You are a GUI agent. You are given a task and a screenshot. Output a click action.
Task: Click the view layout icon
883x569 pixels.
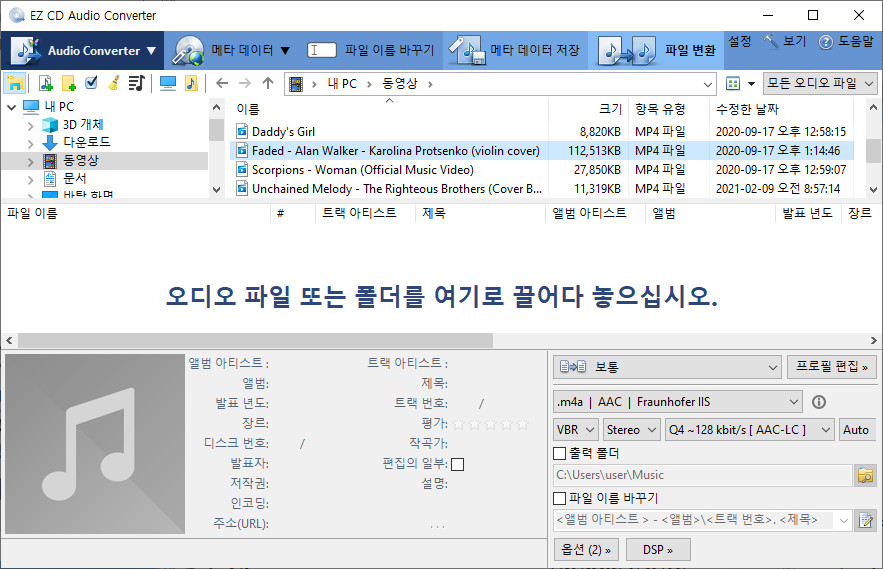pyautogui.click(x=733, y=84)
